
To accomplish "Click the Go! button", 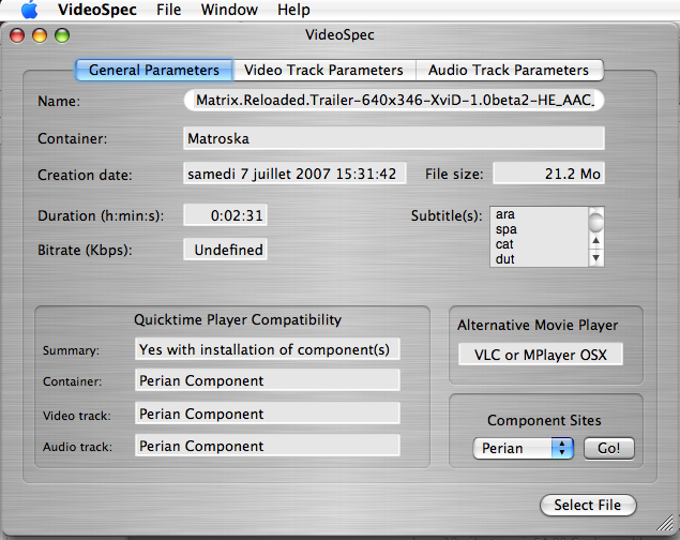I will pos(609,448).
